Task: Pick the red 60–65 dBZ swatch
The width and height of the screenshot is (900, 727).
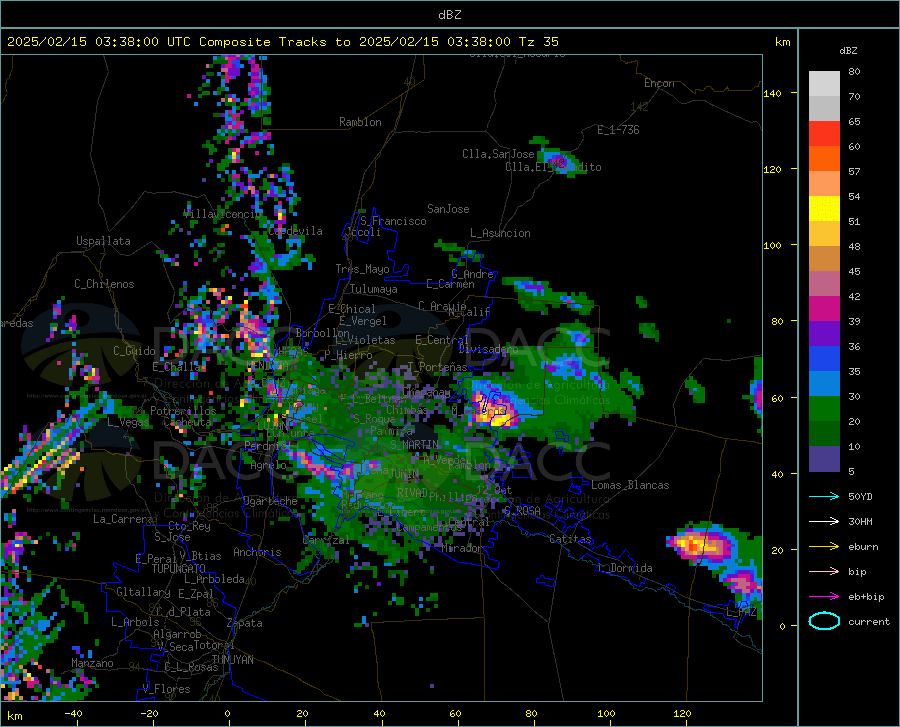Action: pos(824,134)
